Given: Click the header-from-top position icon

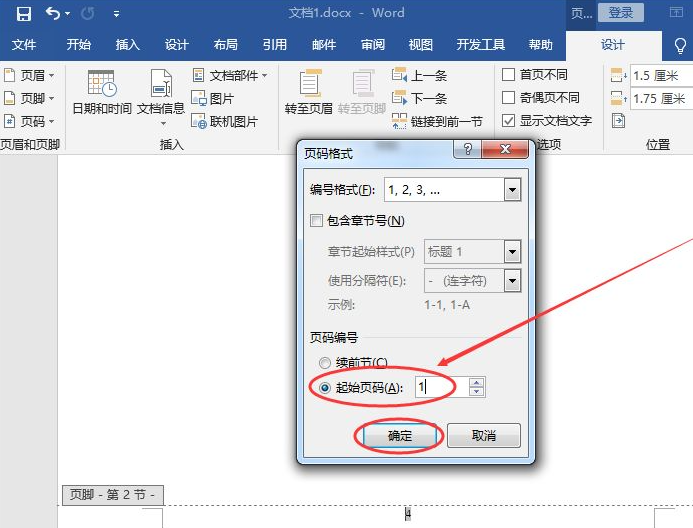Looking at the screenshot, I should [x=619, y=76].
